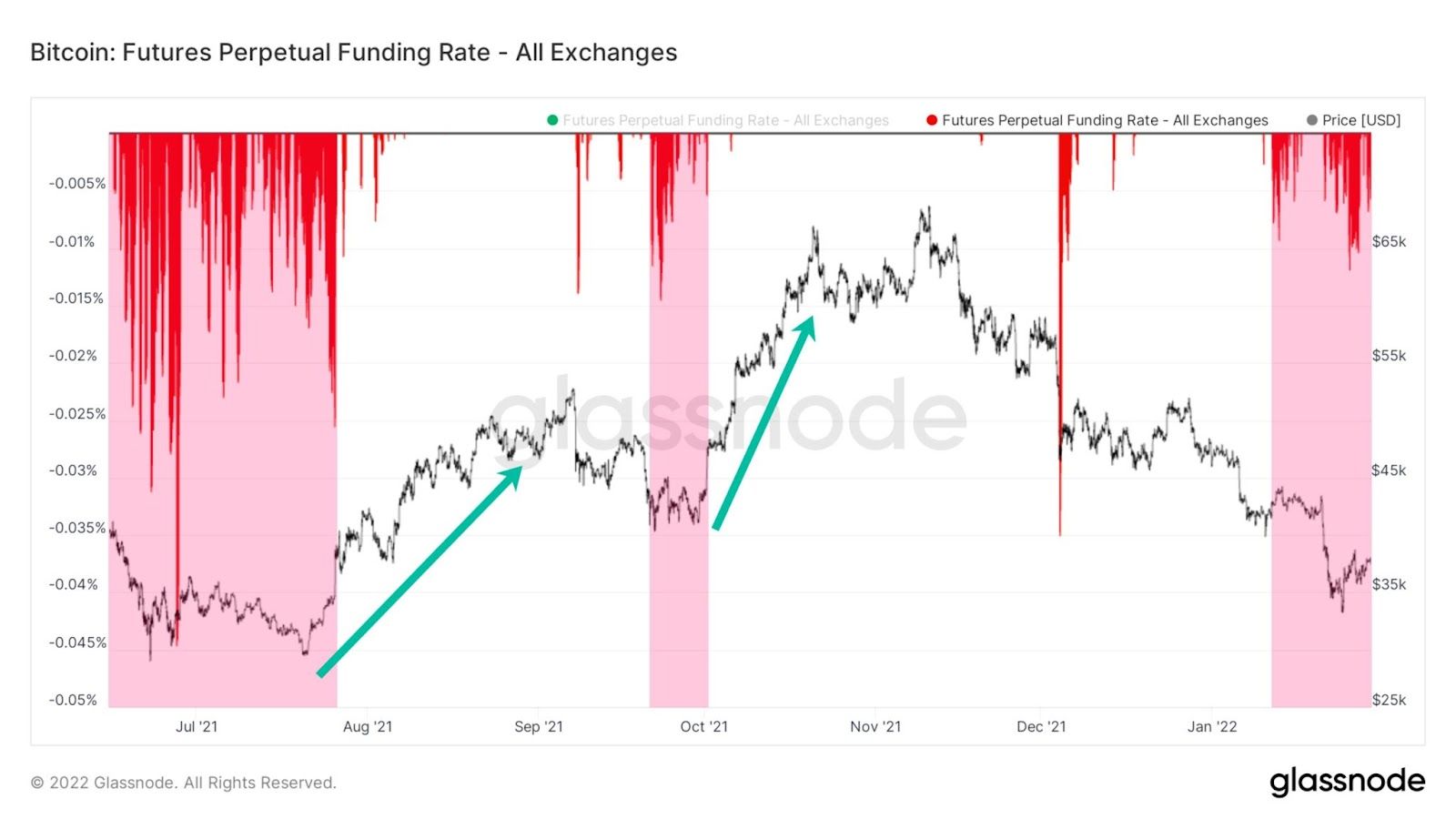This screenshot has height=819, width=1456.
Task: Click the Nov '21 axis label
Action: click(875, 726)
